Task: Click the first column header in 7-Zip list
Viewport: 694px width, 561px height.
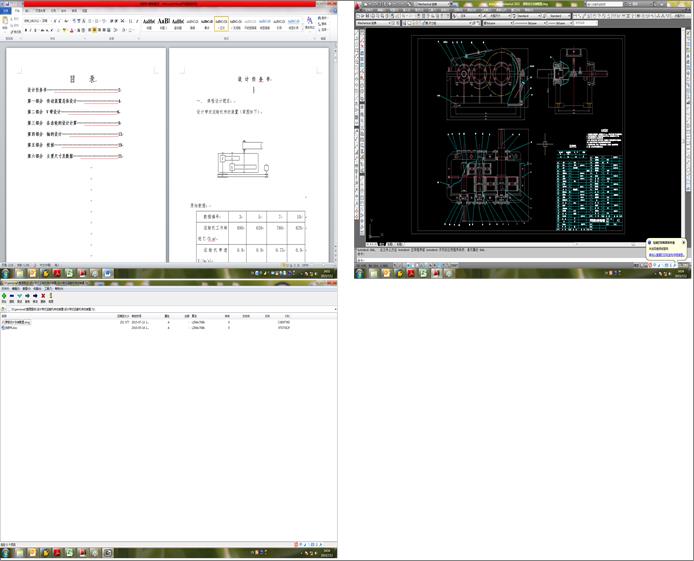Action: pyautogui.click(x=58, y=316)
